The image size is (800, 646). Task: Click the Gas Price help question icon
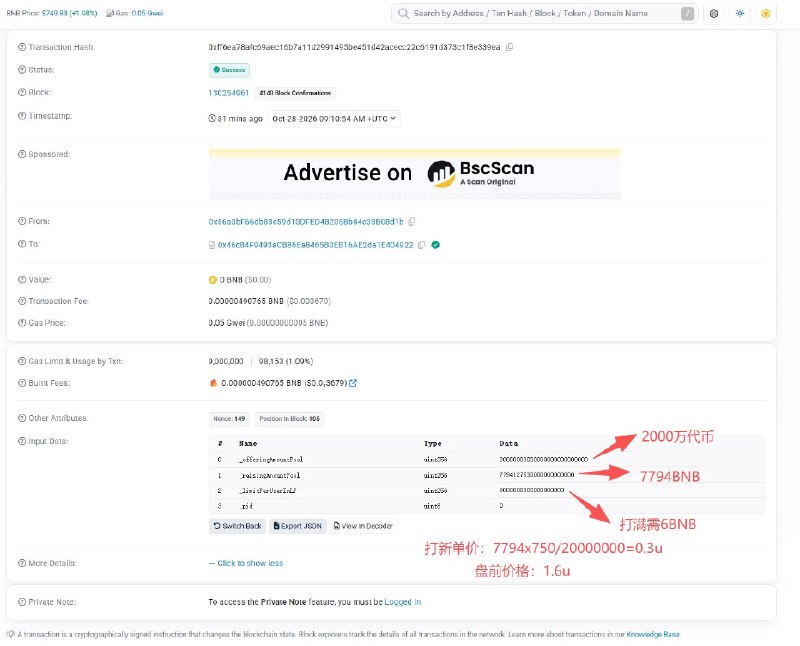click(x=22, y=323)
